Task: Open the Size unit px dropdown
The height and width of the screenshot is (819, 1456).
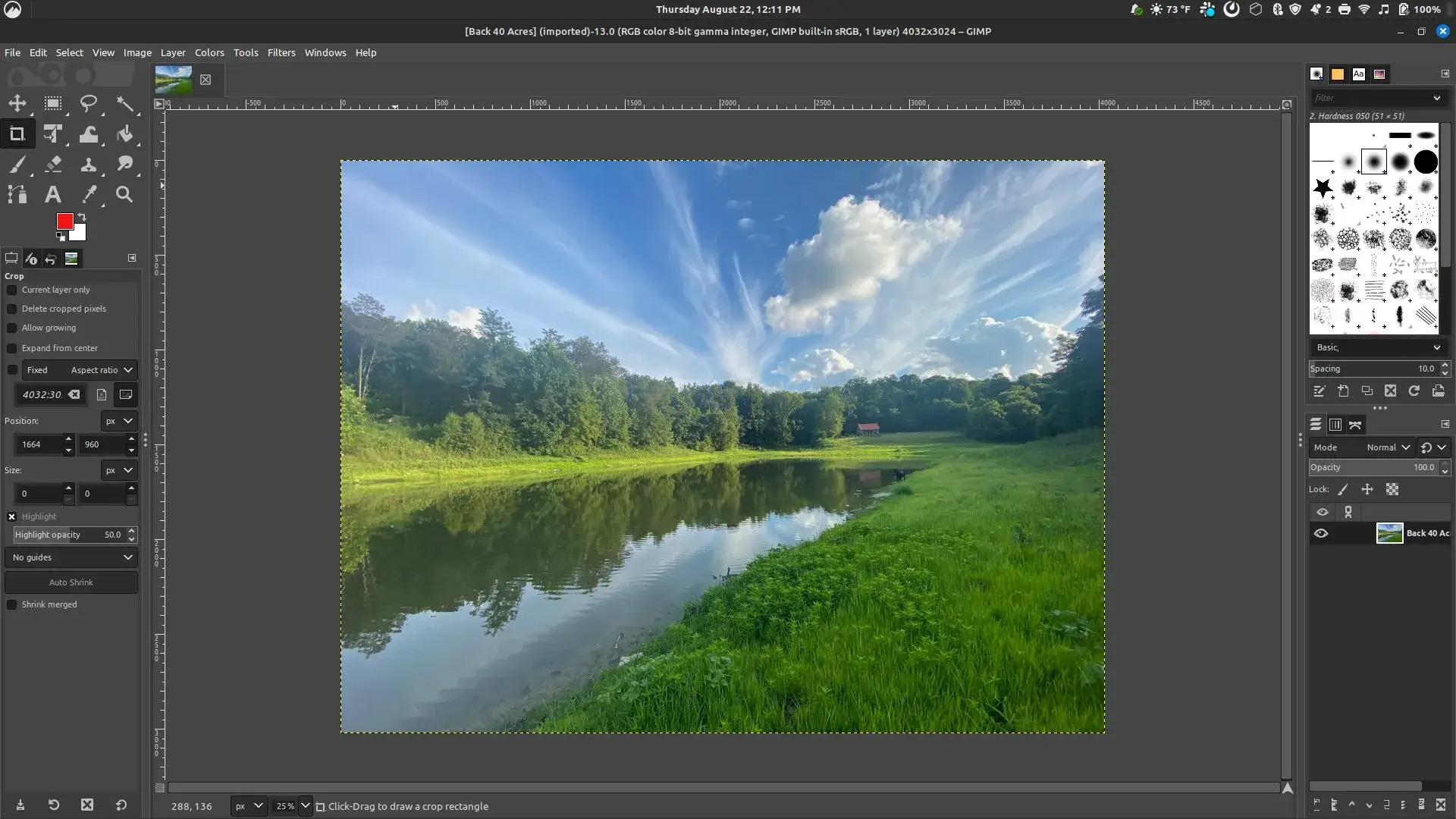Action: click(119, 470)
